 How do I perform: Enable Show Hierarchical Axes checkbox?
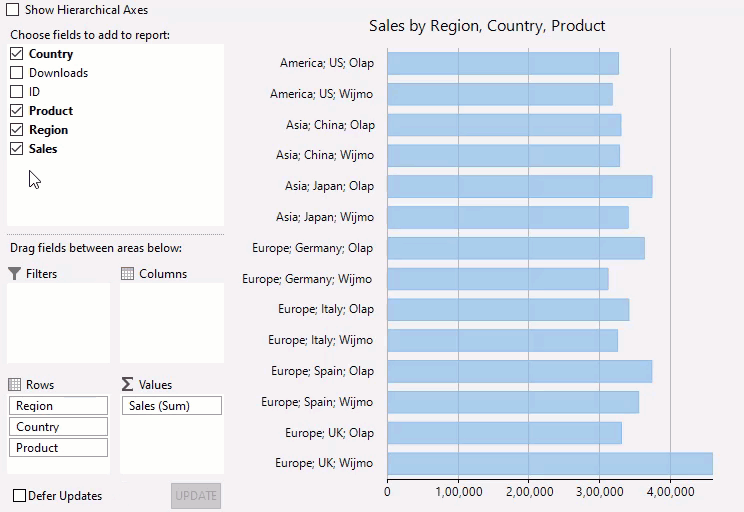[x=13, y=10]
